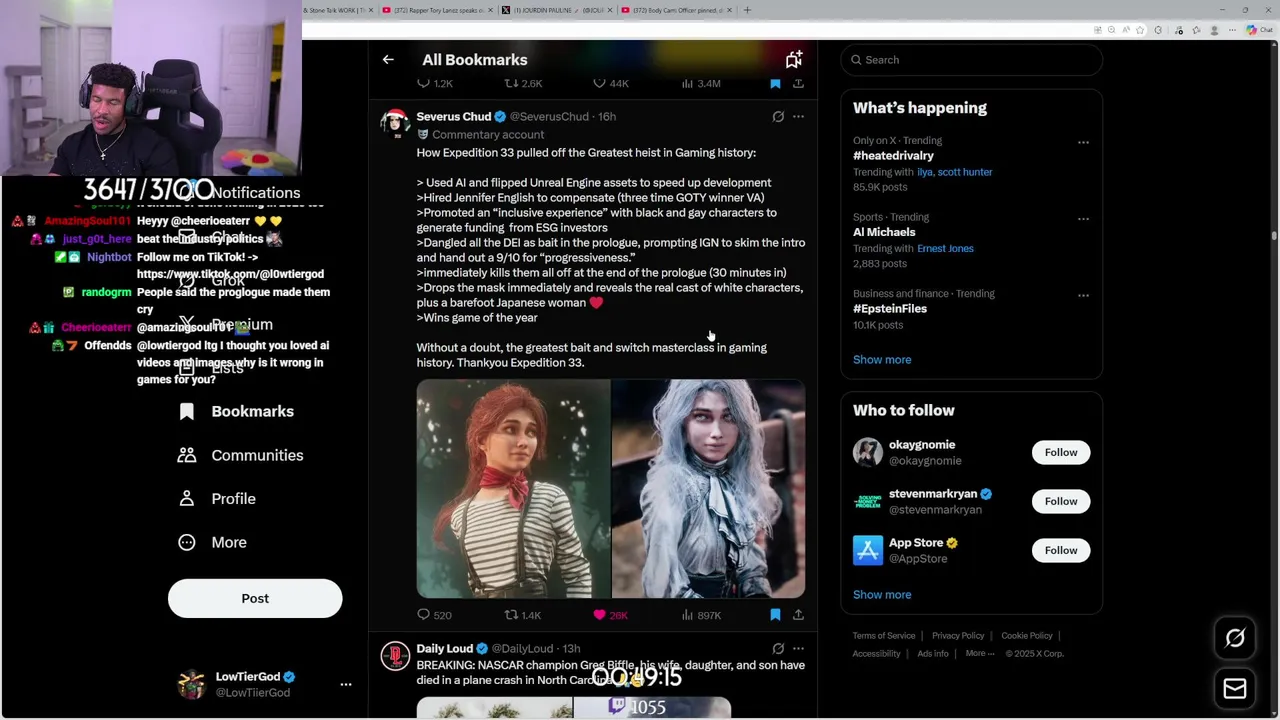Open Bookmarks in the sidebar
The width and height of the screenshot is (1280, 720).
tap(236, 412)
